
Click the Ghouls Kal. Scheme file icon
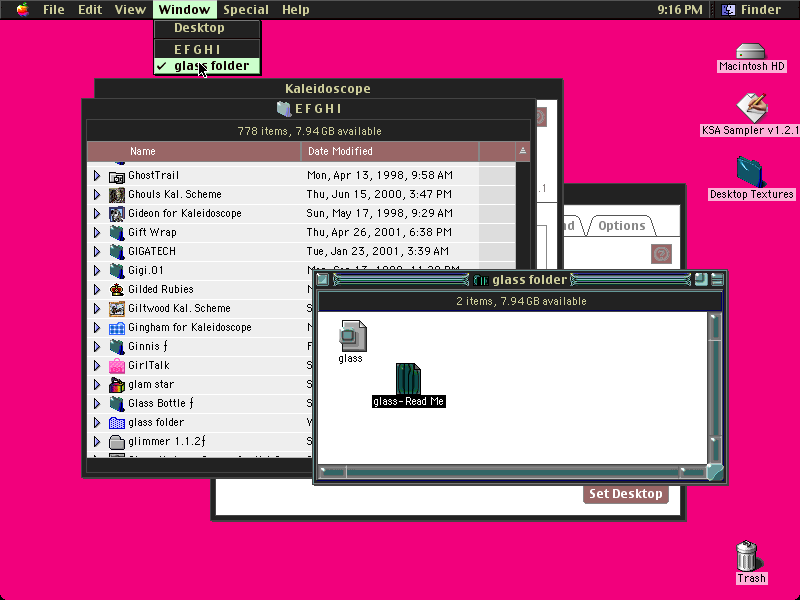(x=117, y=195)
